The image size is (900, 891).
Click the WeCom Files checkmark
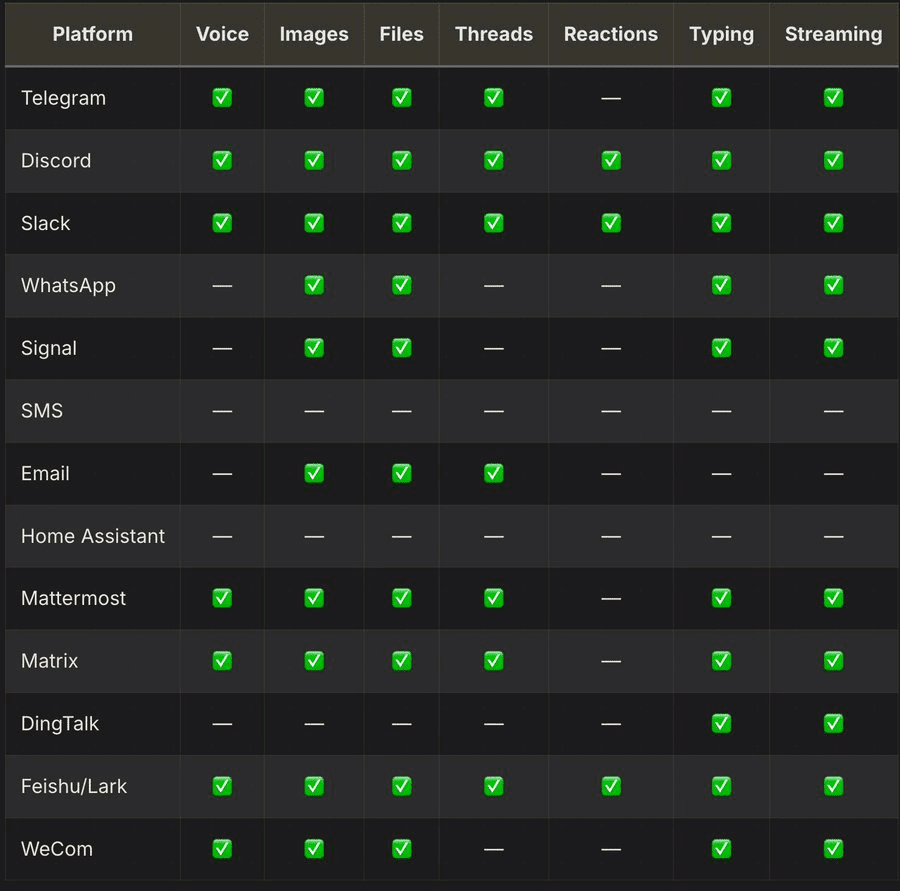click(401, 848)
